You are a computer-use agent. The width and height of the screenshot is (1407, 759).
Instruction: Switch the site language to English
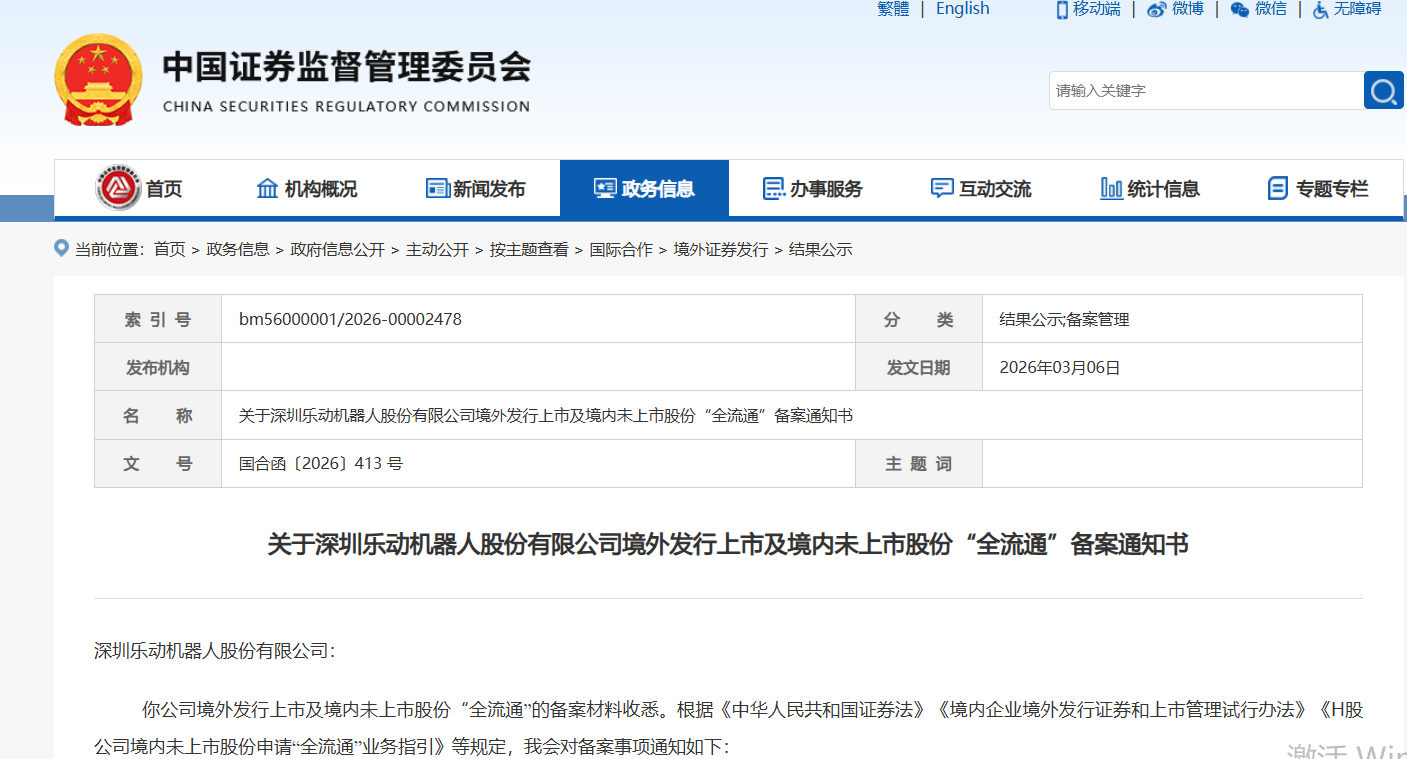(x=962, y=9)
